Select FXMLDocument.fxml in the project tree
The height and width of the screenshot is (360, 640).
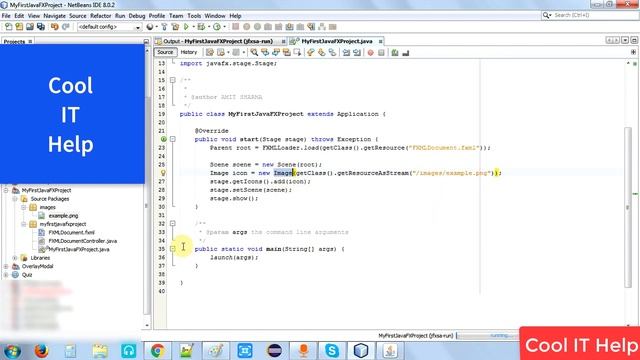point(71,233)
